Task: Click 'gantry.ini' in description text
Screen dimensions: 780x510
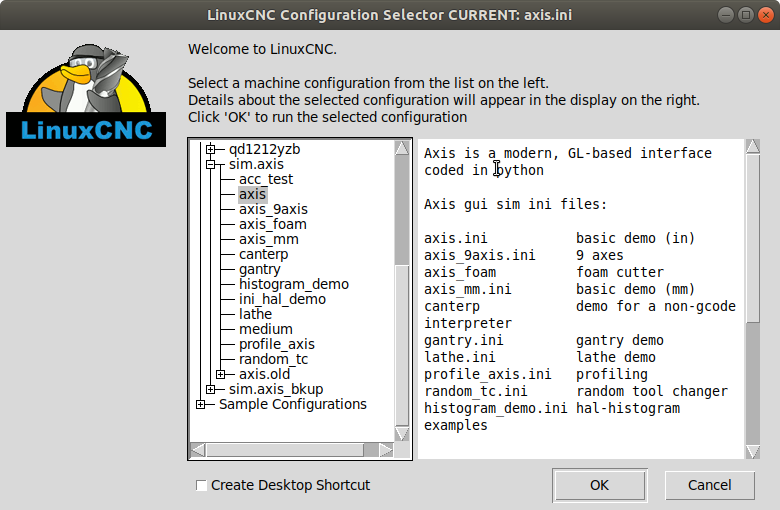Action: [x=464, y=340]
